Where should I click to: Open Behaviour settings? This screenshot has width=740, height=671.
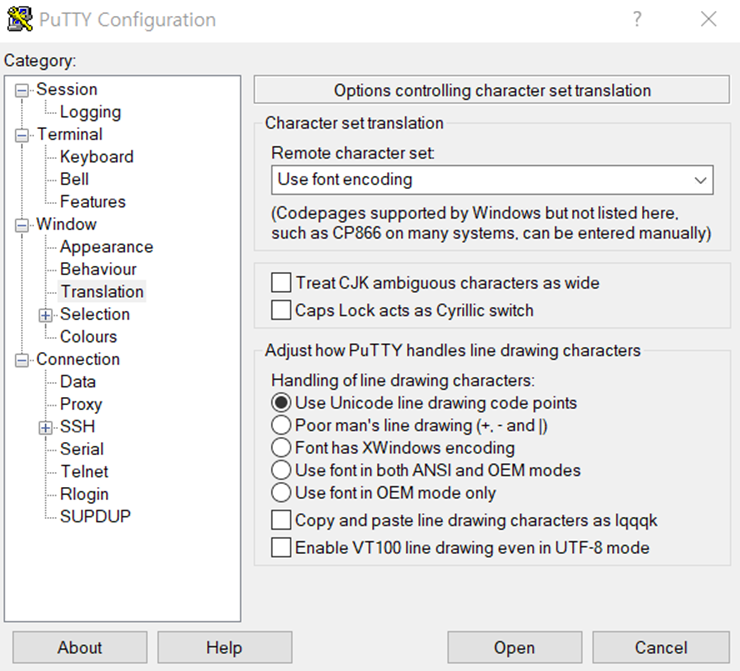98,269
